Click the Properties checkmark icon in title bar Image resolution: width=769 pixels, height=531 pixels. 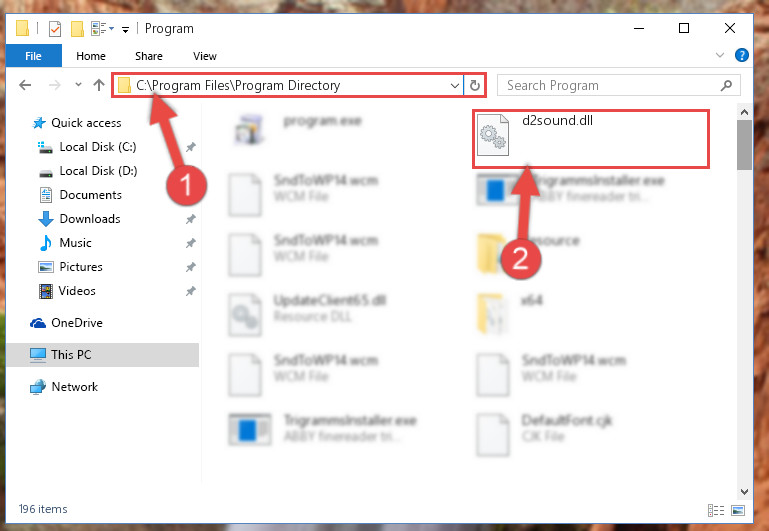coord(55,29)
